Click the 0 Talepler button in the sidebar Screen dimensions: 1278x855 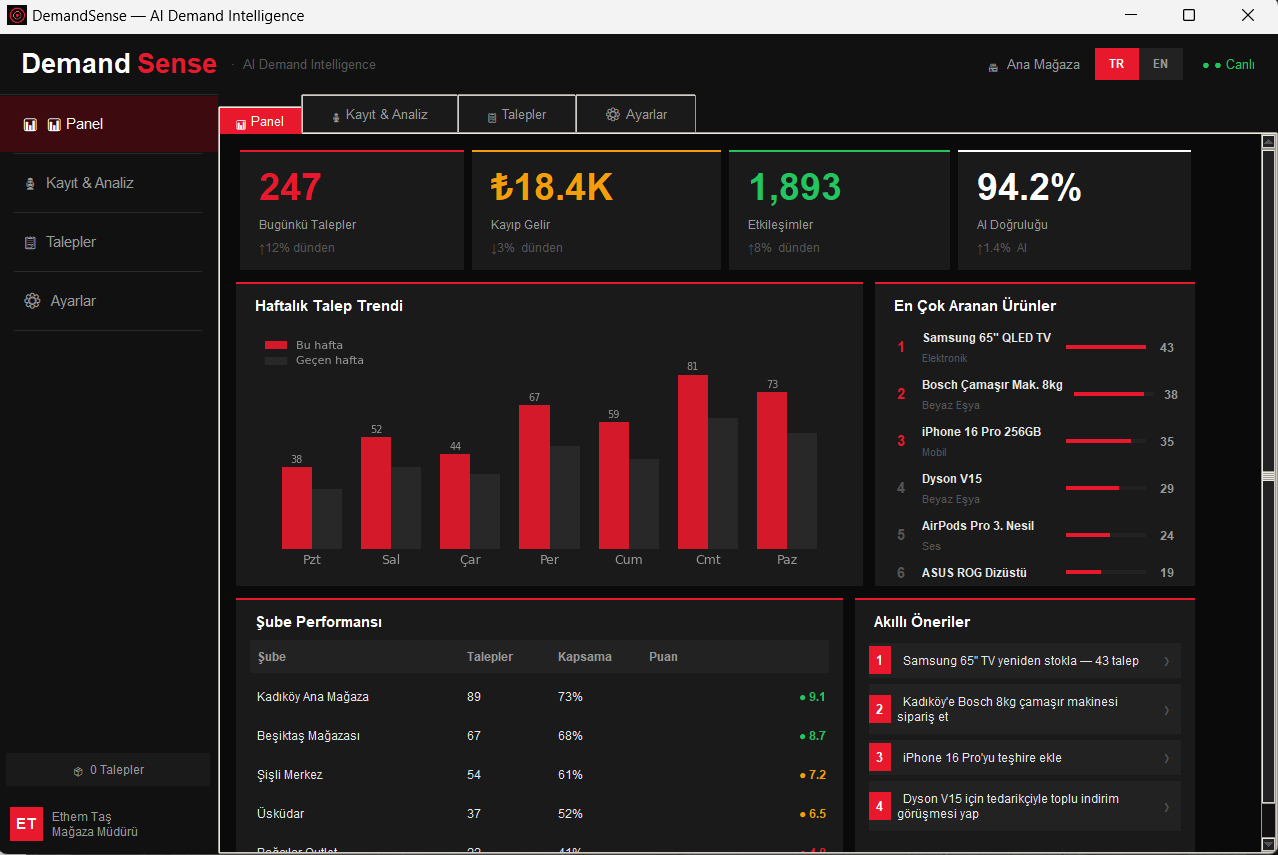(108, 769)
